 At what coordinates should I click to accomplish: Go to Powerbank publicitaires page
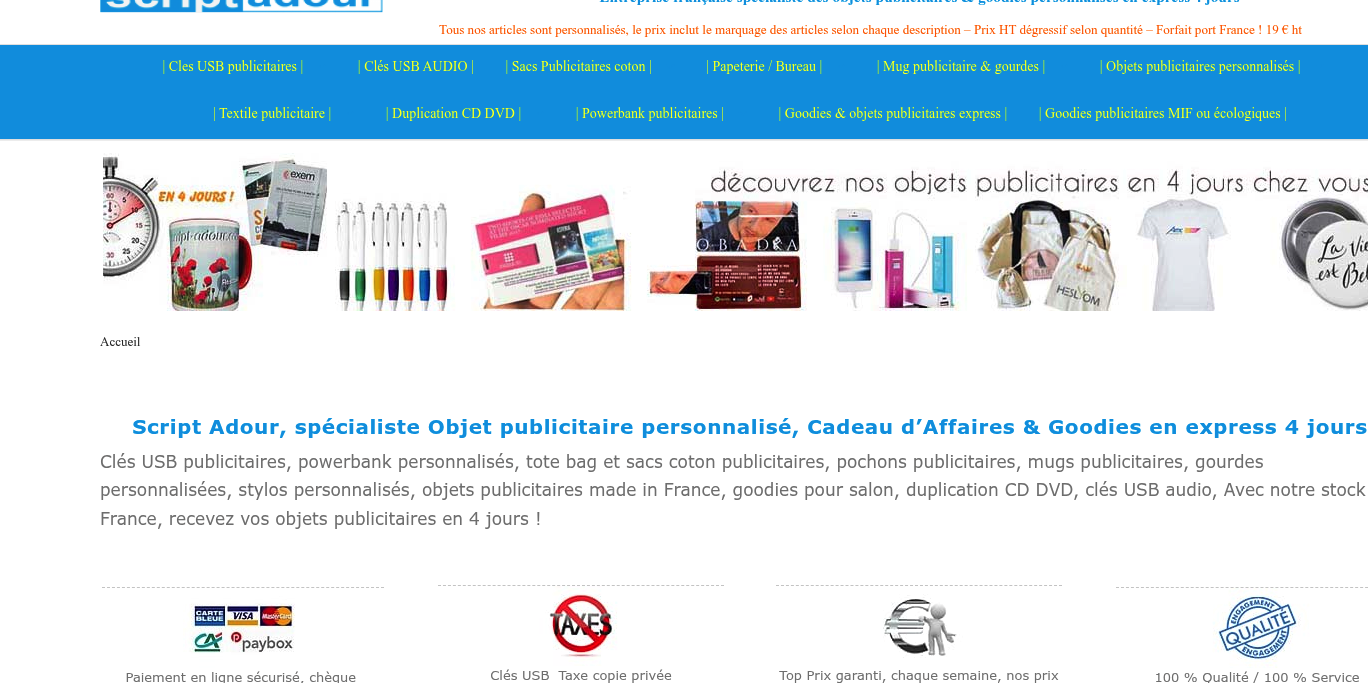(x=650, y=114)
